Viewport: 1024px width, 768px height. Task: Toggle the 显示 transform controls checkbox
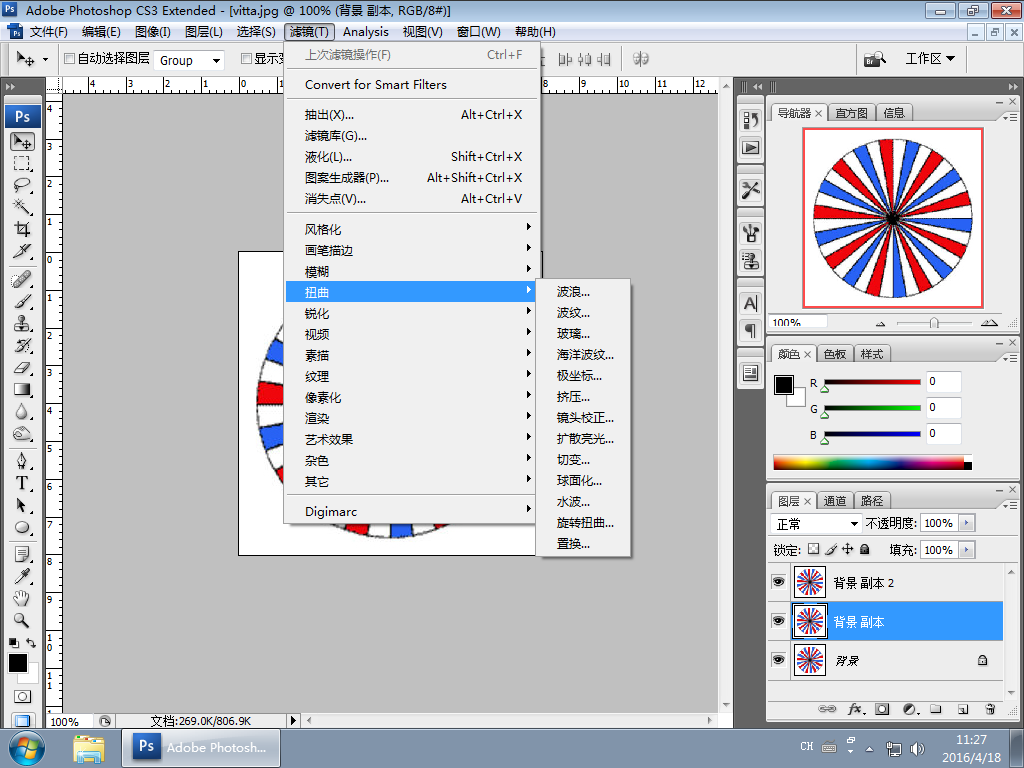[x=246, y=59]
